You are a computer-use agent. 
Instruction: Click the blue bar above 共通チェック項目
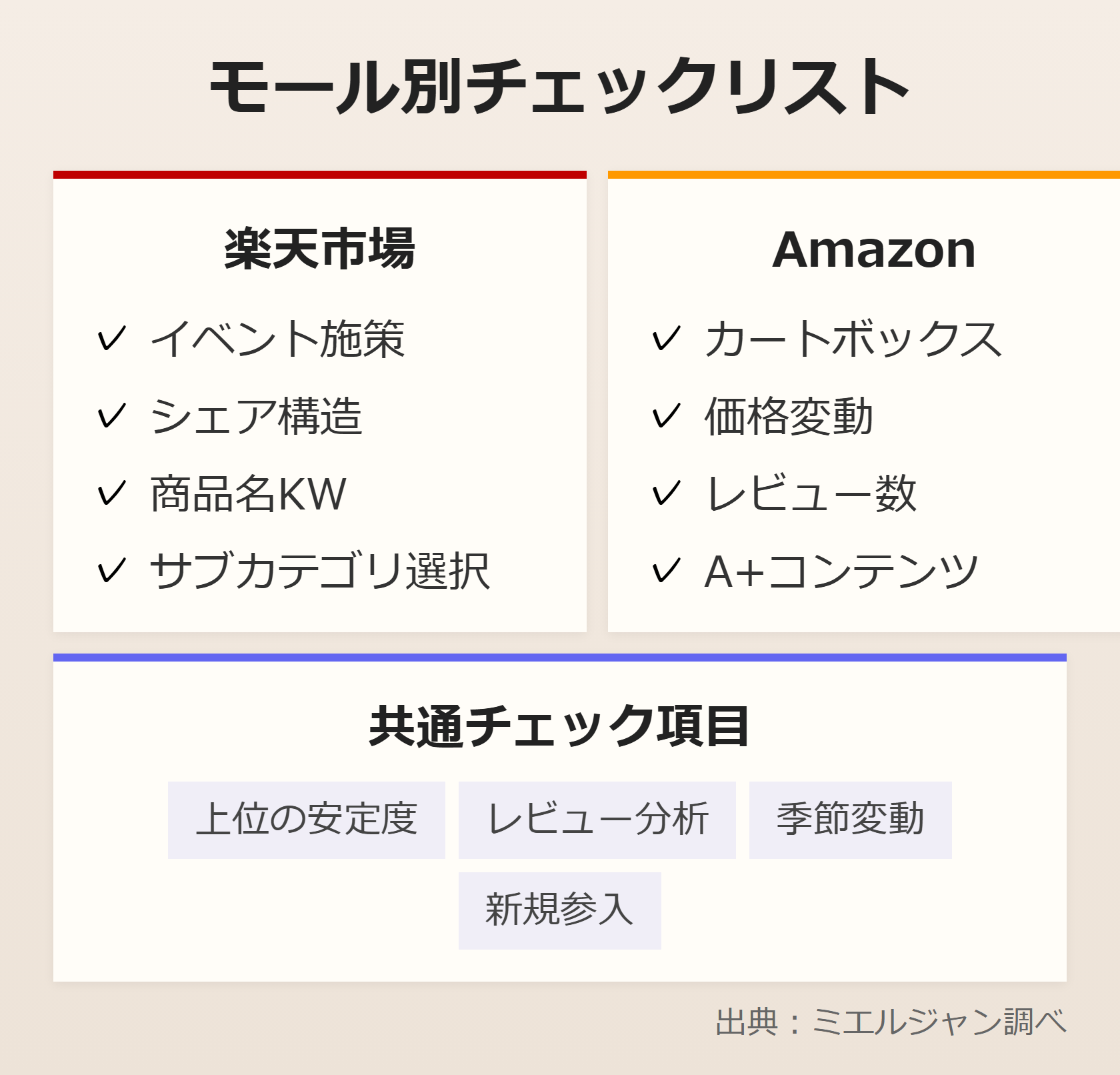click(559, 658)
